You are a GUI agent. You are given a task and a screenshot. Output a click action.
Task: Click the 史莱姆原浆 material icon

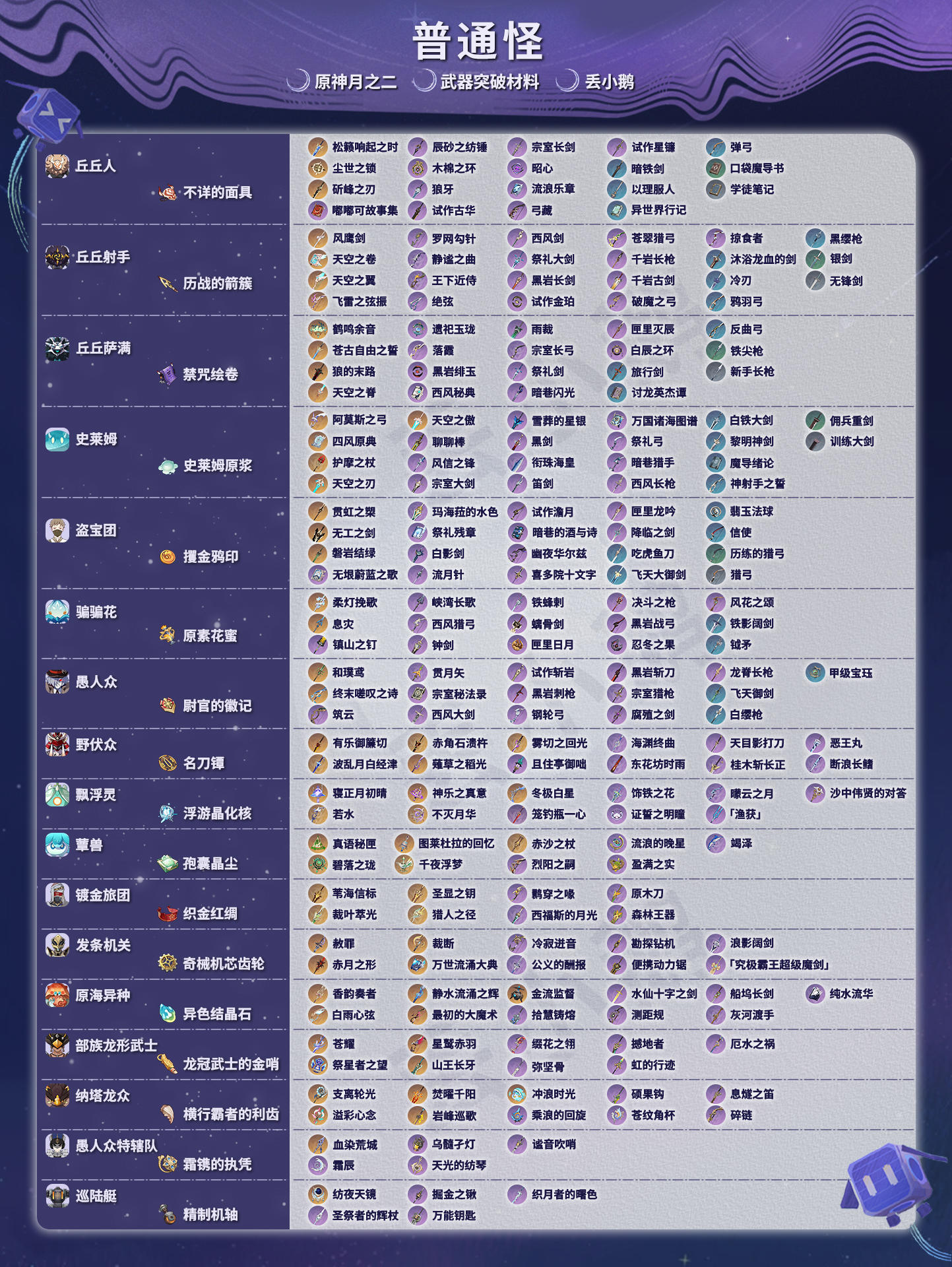click(168, 466)
